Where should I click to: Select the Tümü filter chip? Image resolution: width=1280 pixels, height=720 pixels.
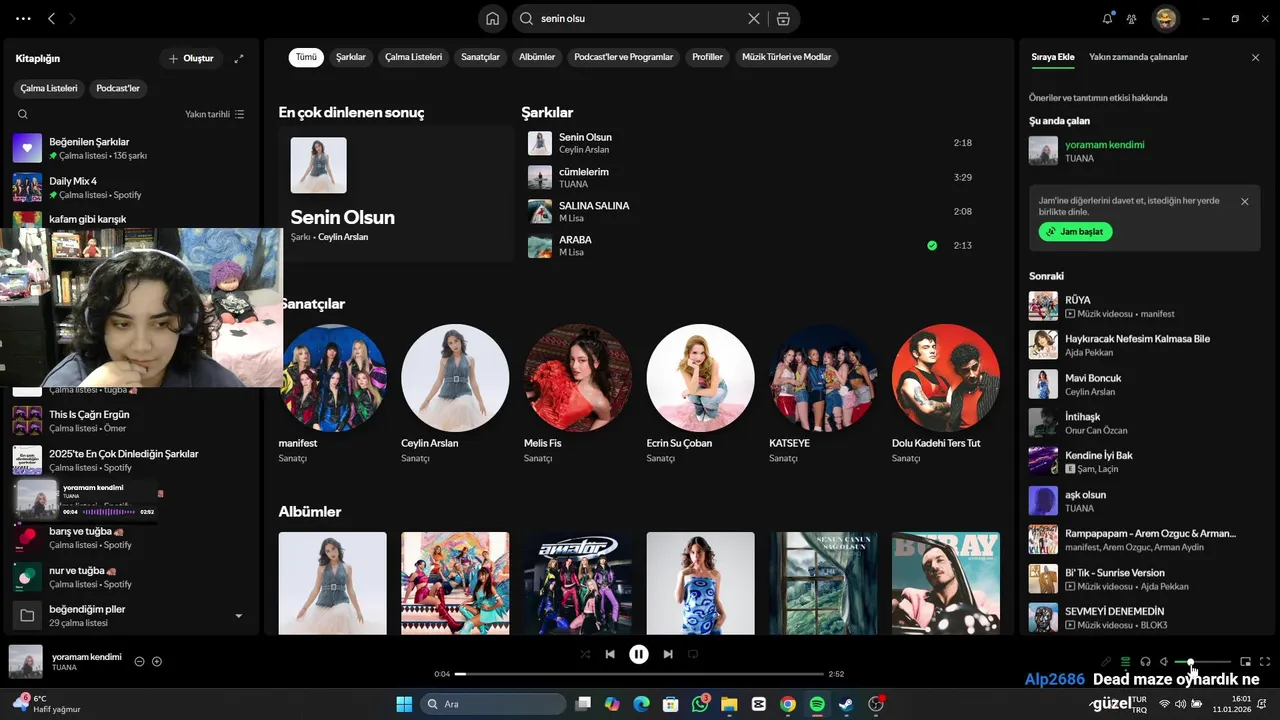point(306,57)
